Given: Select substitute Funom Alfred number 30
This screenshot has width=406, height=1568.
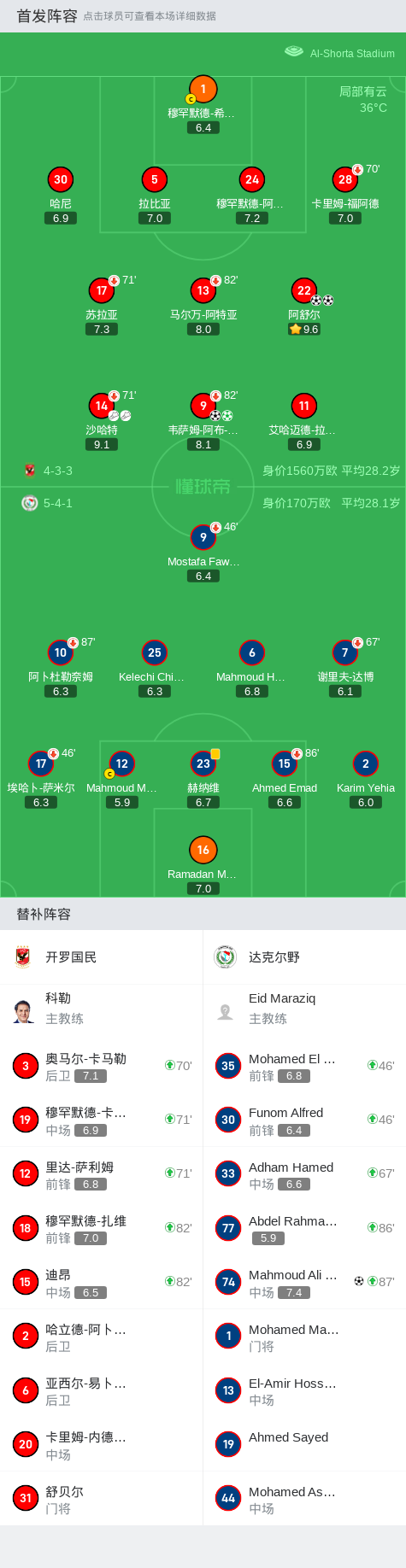Looking at the screenshot, I should 304,1120.
